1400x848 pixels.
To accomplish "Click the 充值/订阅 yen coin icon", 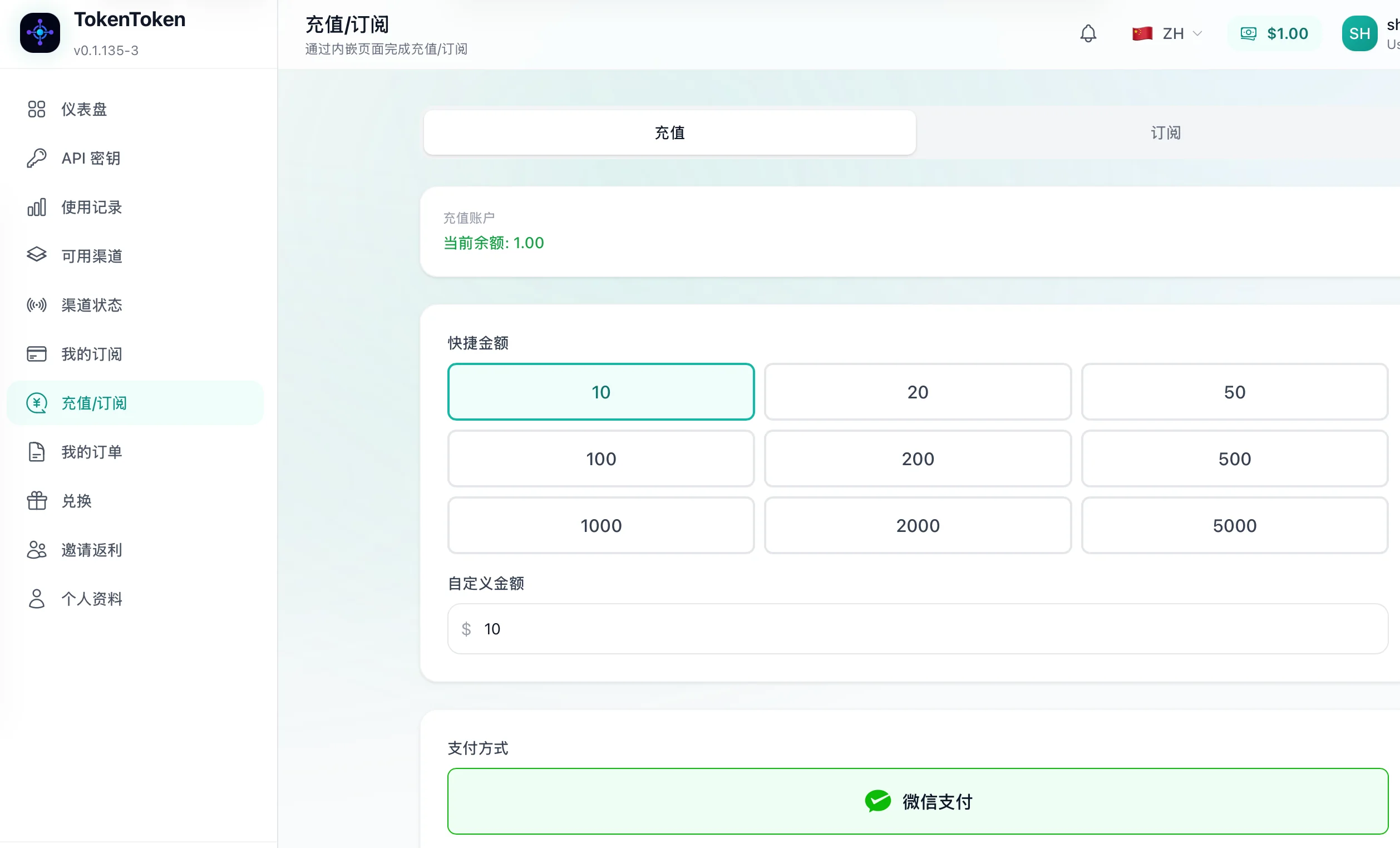I will pos(36,403).
